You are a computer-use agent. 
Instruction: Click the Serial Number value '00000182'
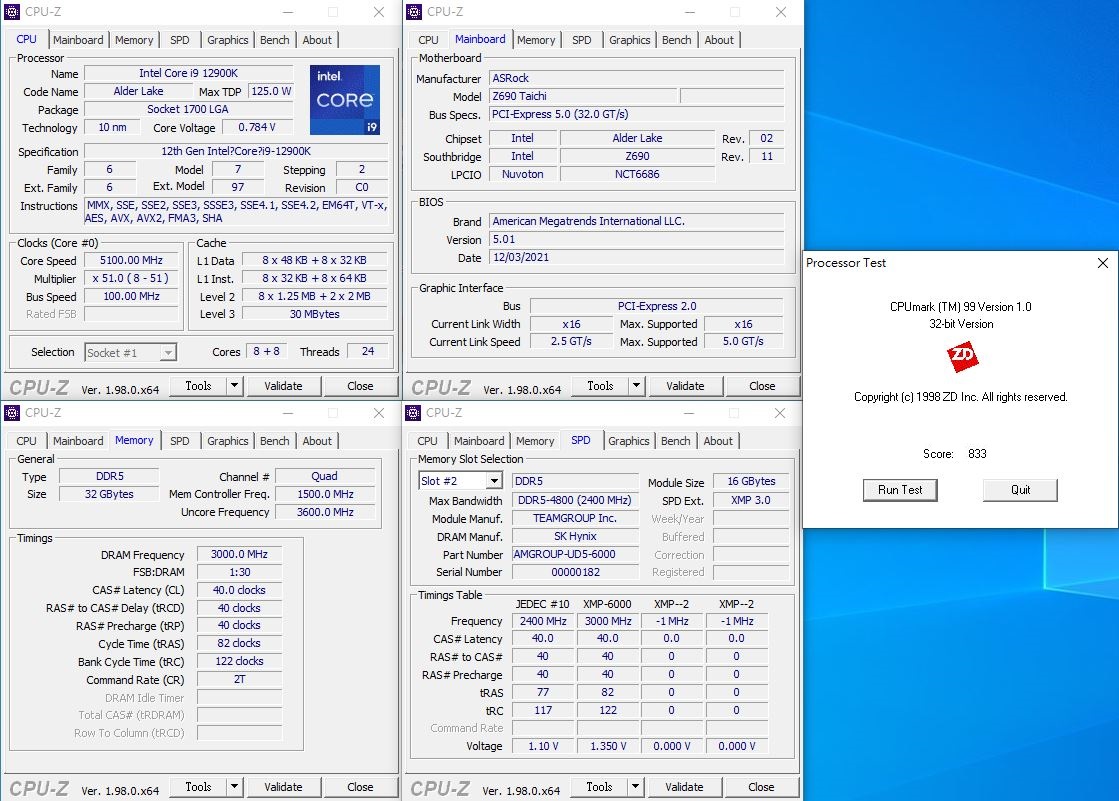(x=575, y=572)
